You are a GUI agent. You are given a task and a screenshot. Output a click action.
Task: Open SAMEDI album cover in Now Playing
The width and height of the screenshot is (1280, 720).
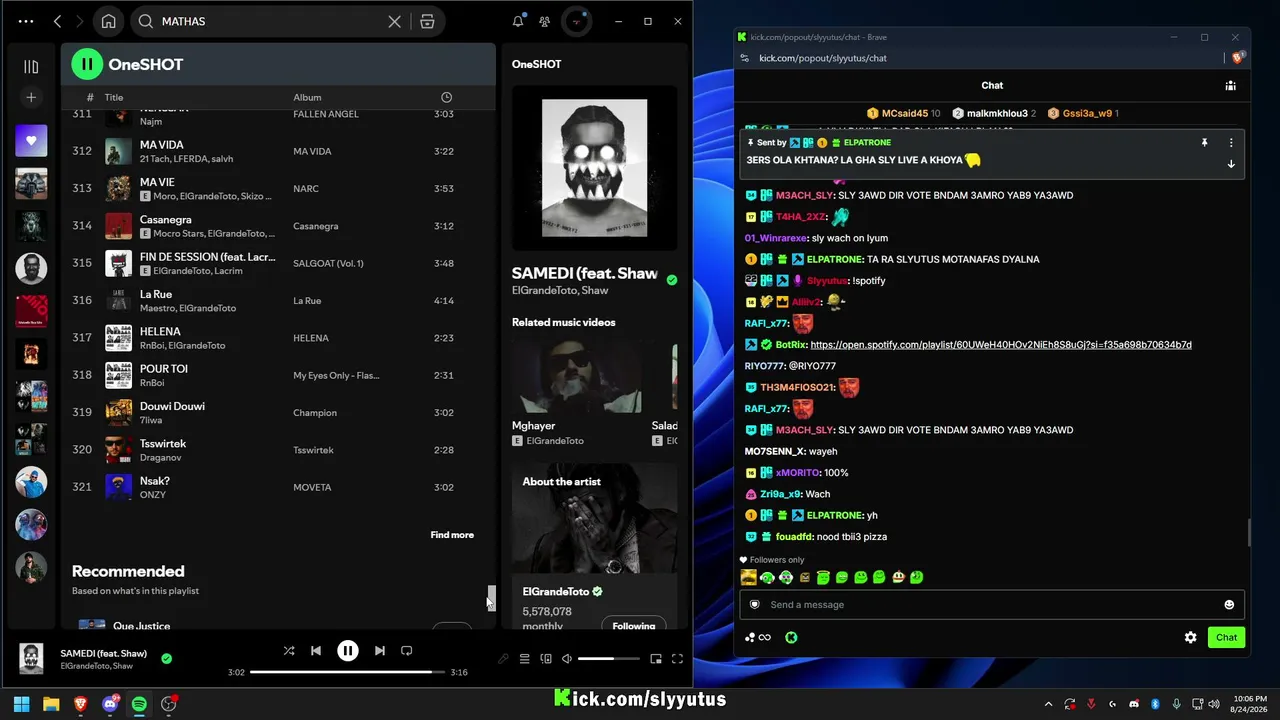point(594,167)
